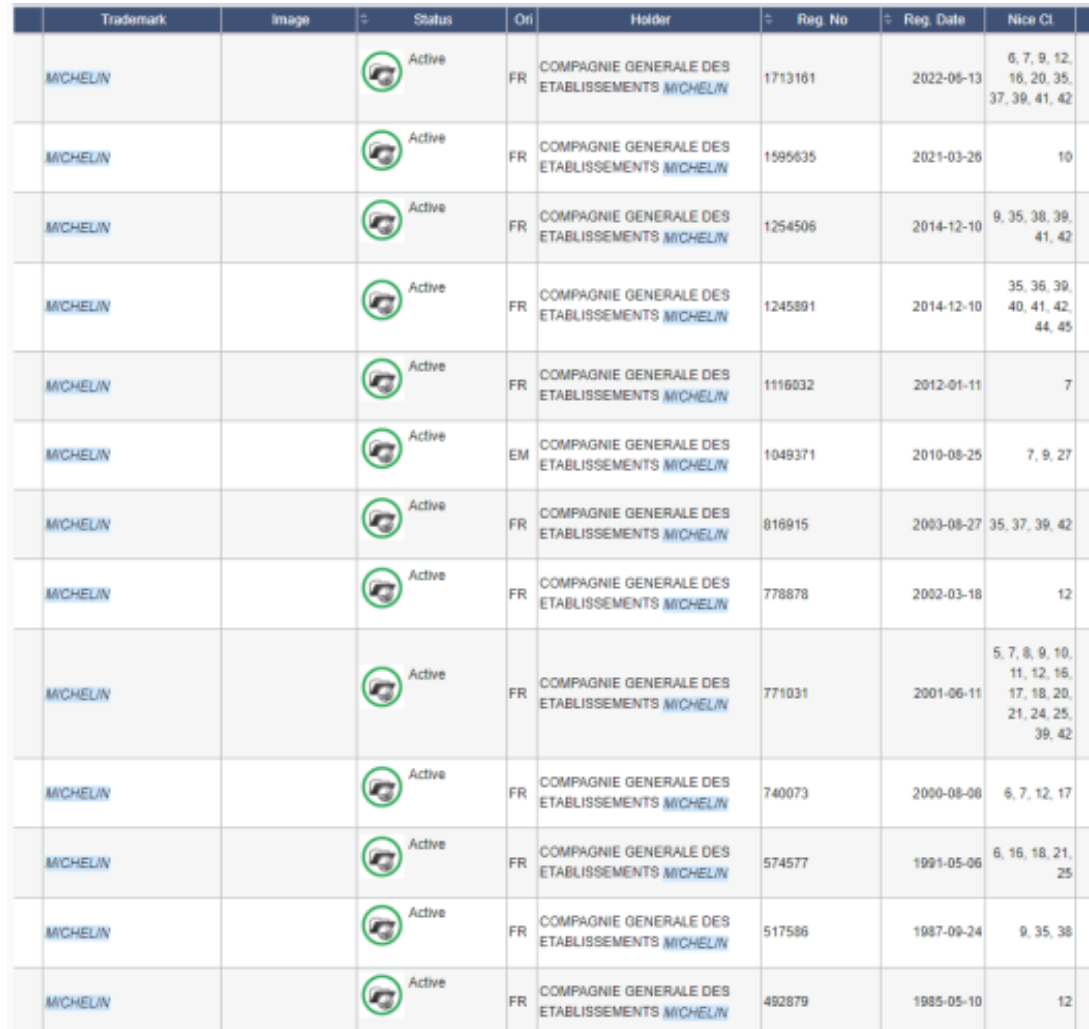Click the registration date 2022-06-13
The width and height of the screenshot is (1089, 1029).
(x=947, y=78)
